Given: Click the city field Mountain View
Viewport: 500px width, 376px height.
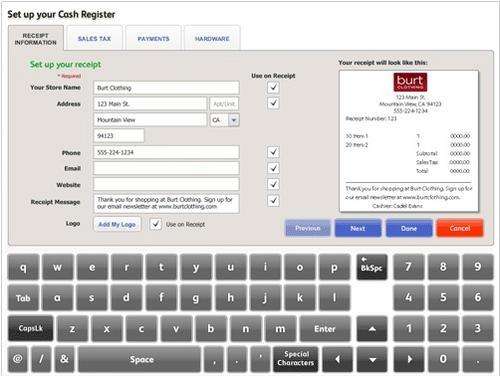Looking at the screenshot, I should click(150, 120).
